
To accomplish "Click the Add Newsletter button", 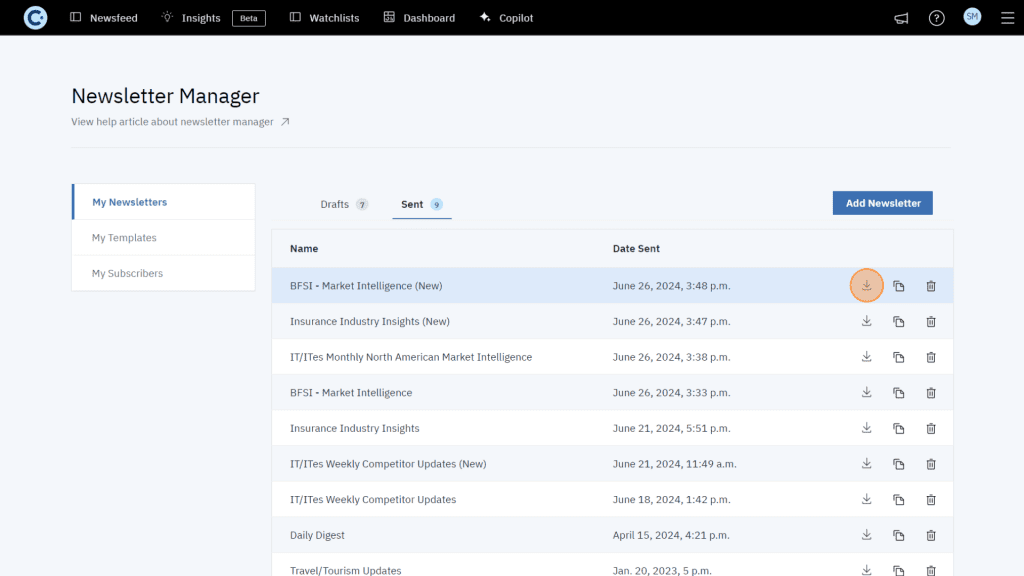I will click(882, 203).
